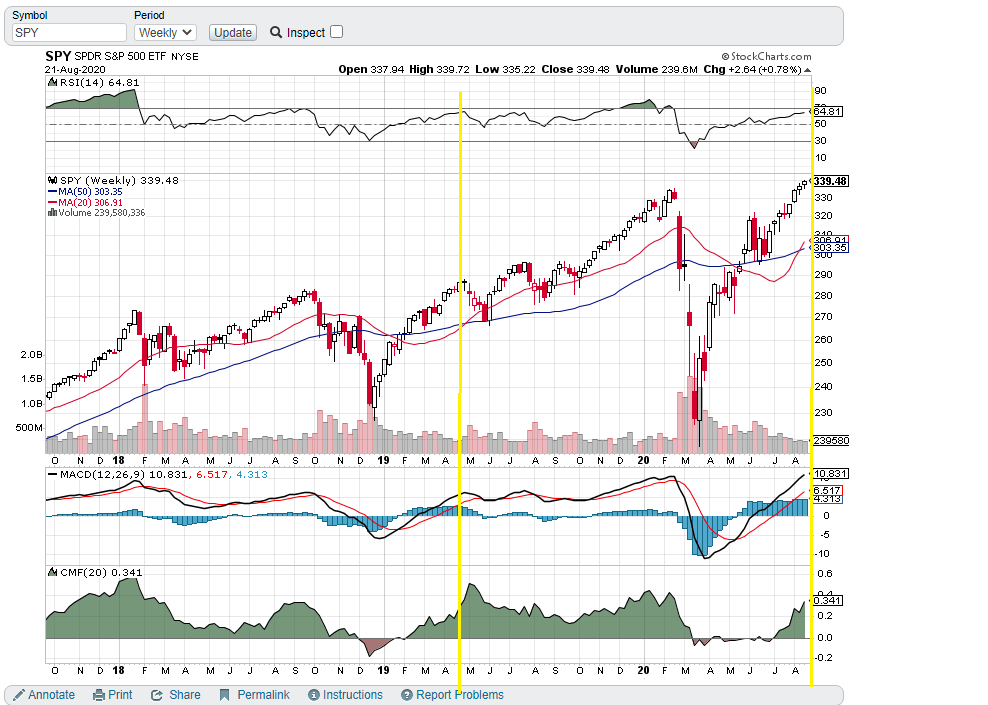Click the 0.341 CMF tag on right axis
988x705 pixels.
tap(827, 600)
